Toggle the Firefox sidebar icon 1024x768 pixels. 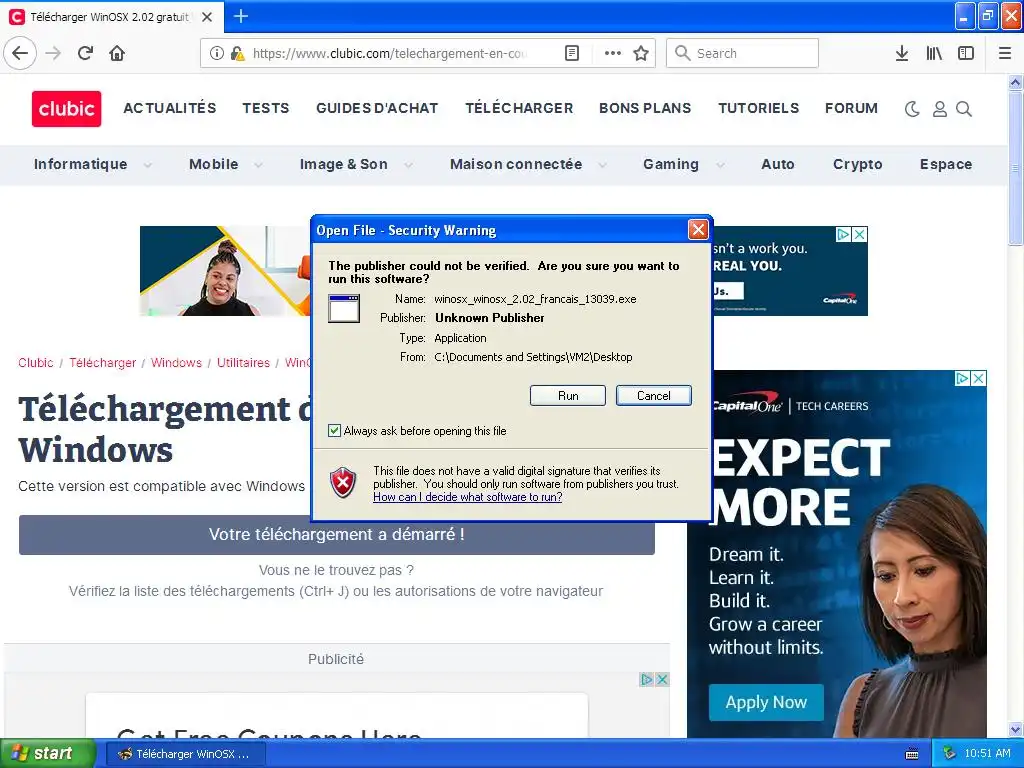click(x=966, y=53)
